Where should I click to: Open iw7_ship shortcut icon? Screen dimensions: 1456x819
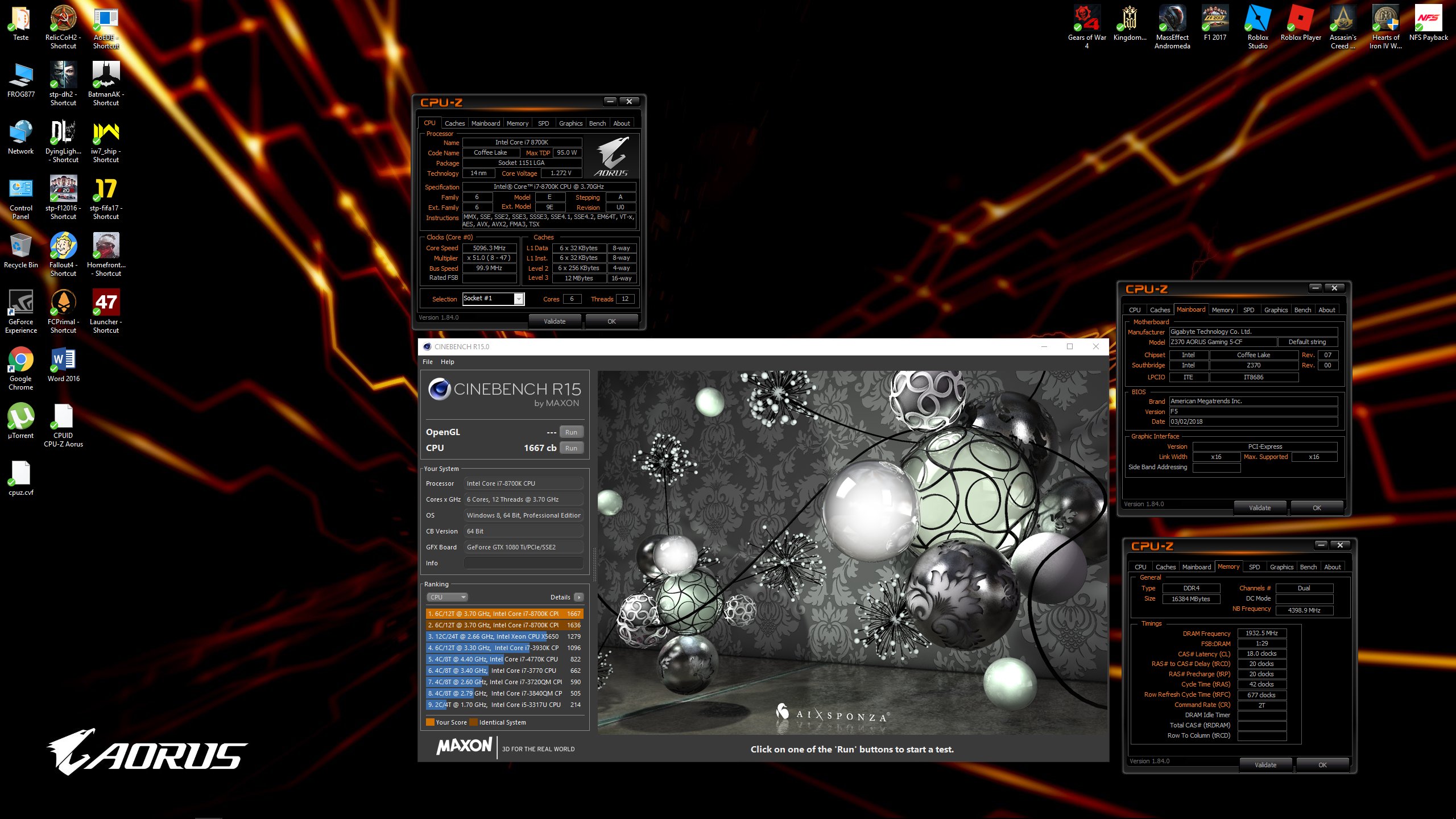pyautogui.click(x=106, y=140)
